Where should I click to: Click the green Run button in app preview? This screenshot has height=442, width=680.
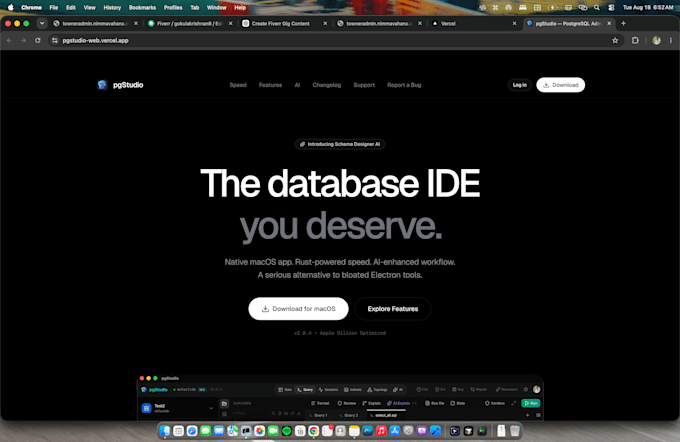pyautogui.click(x=531, y=403)
